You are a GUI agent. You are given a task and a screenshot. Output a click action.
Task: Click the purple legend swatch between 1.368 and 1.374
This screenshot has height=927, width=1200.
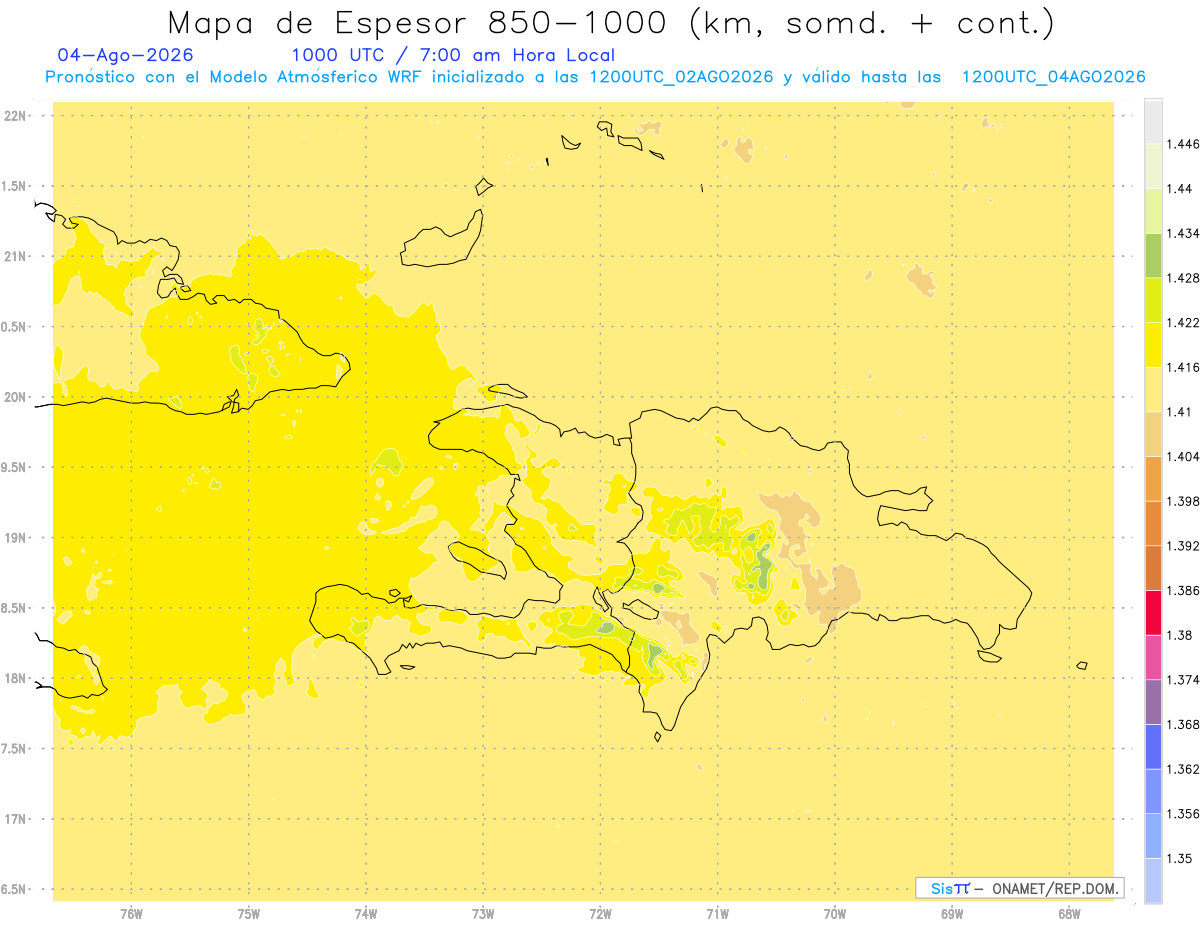click(1153, 702)
